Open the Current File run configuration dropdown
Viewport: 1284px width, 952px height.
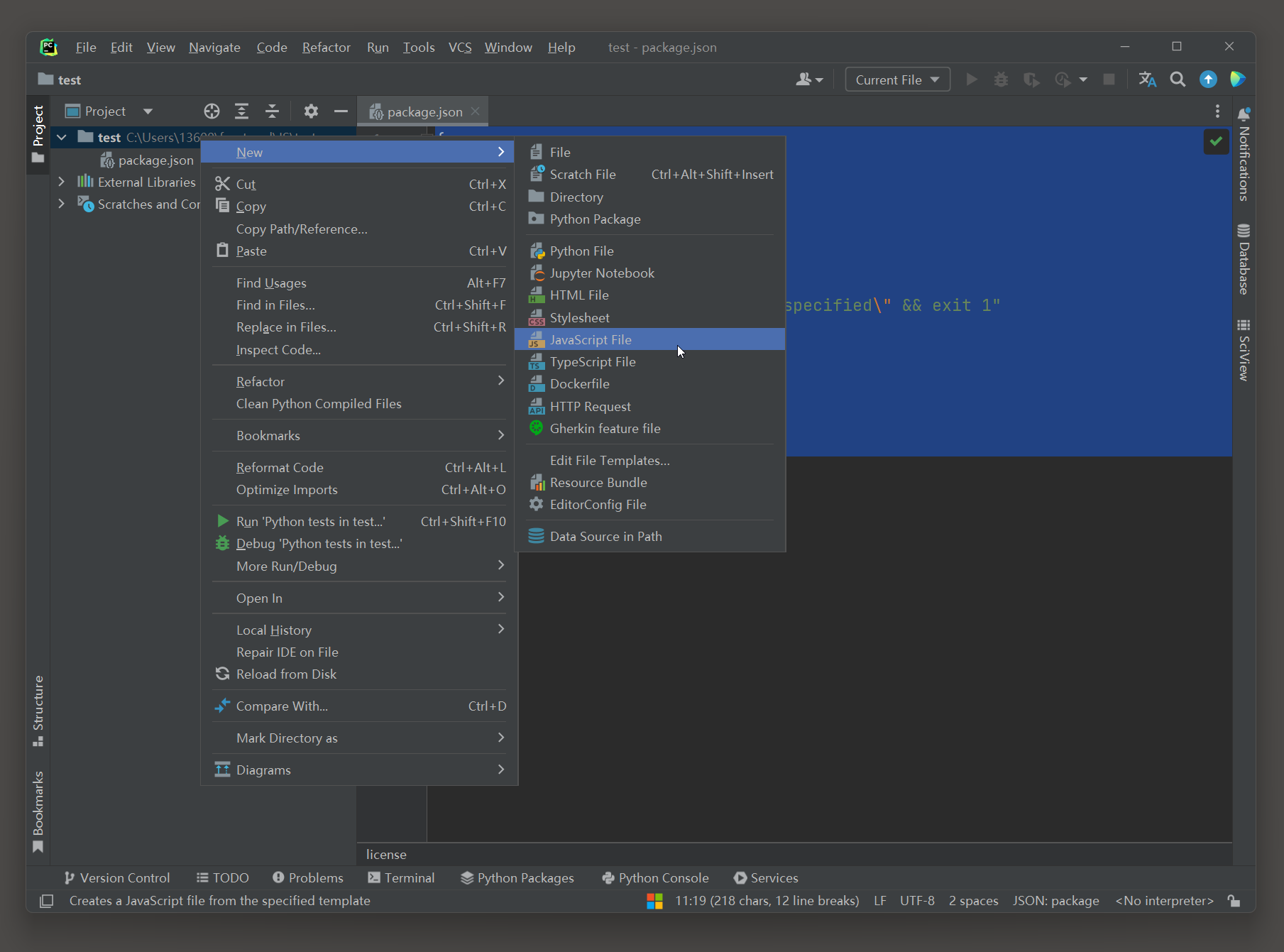pos(897,80)
